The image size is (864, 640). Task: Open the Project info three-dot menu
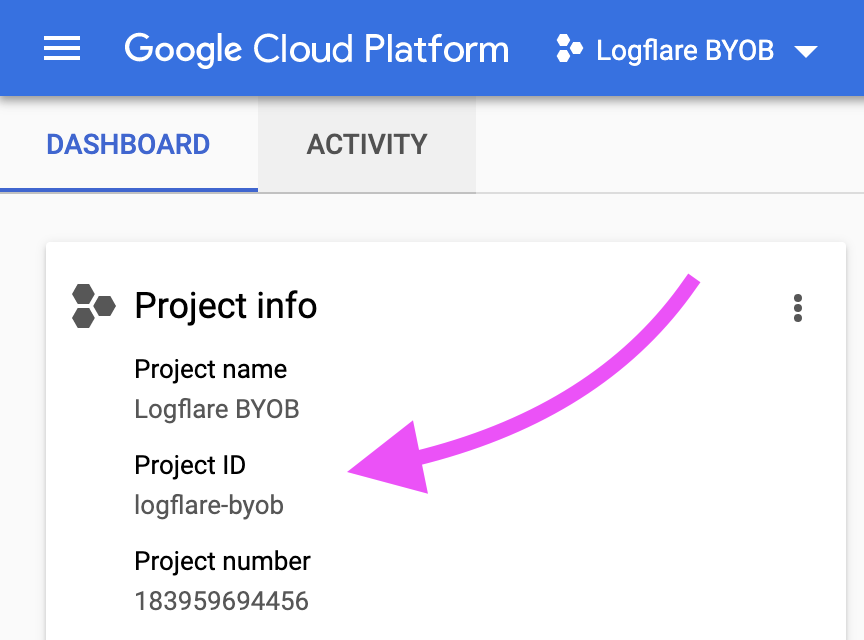[x=797, y=308]
